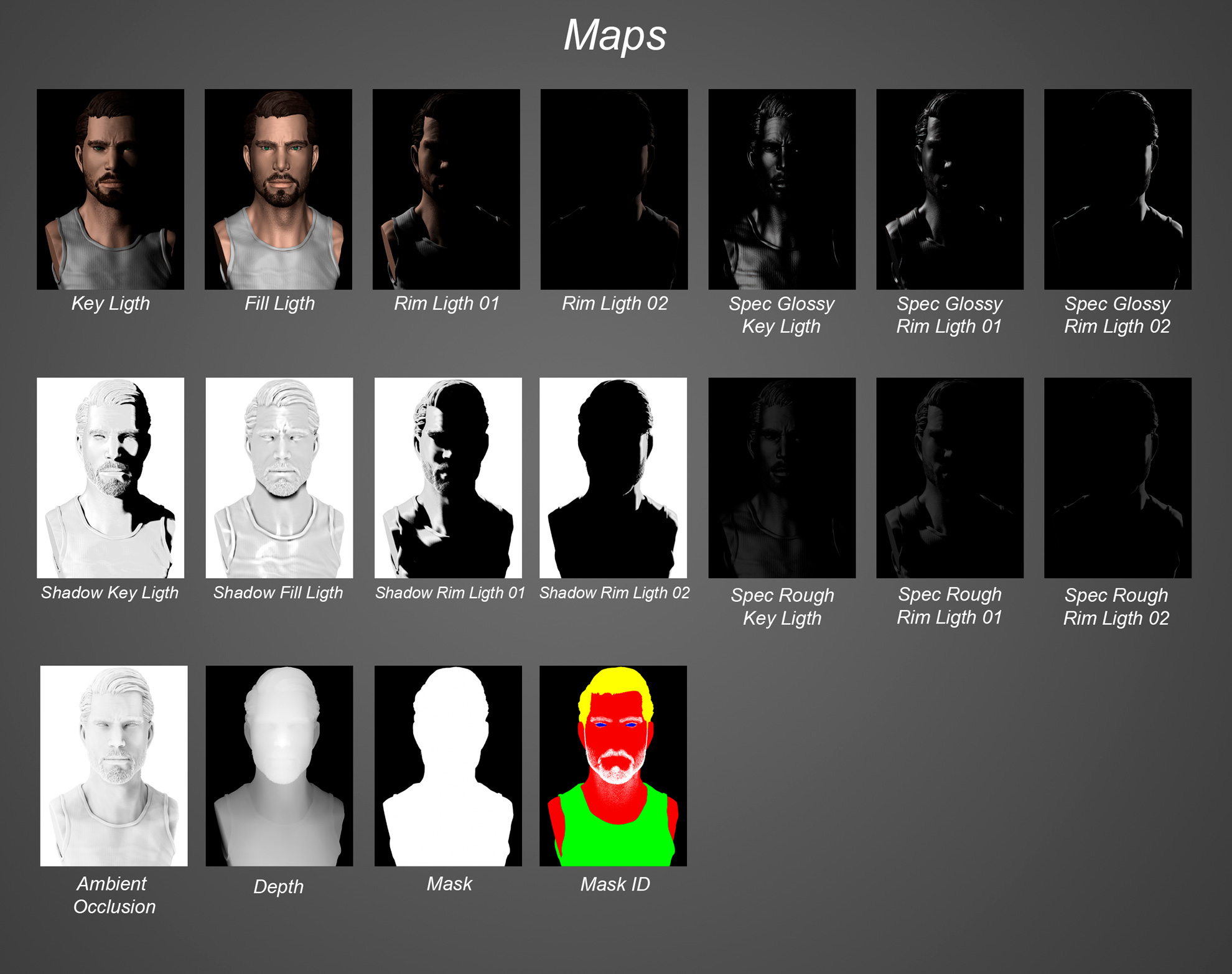Select the Fill Ligth render thumbnail
This screenshot has height=974, width=1232.
(x=278, y=189)
